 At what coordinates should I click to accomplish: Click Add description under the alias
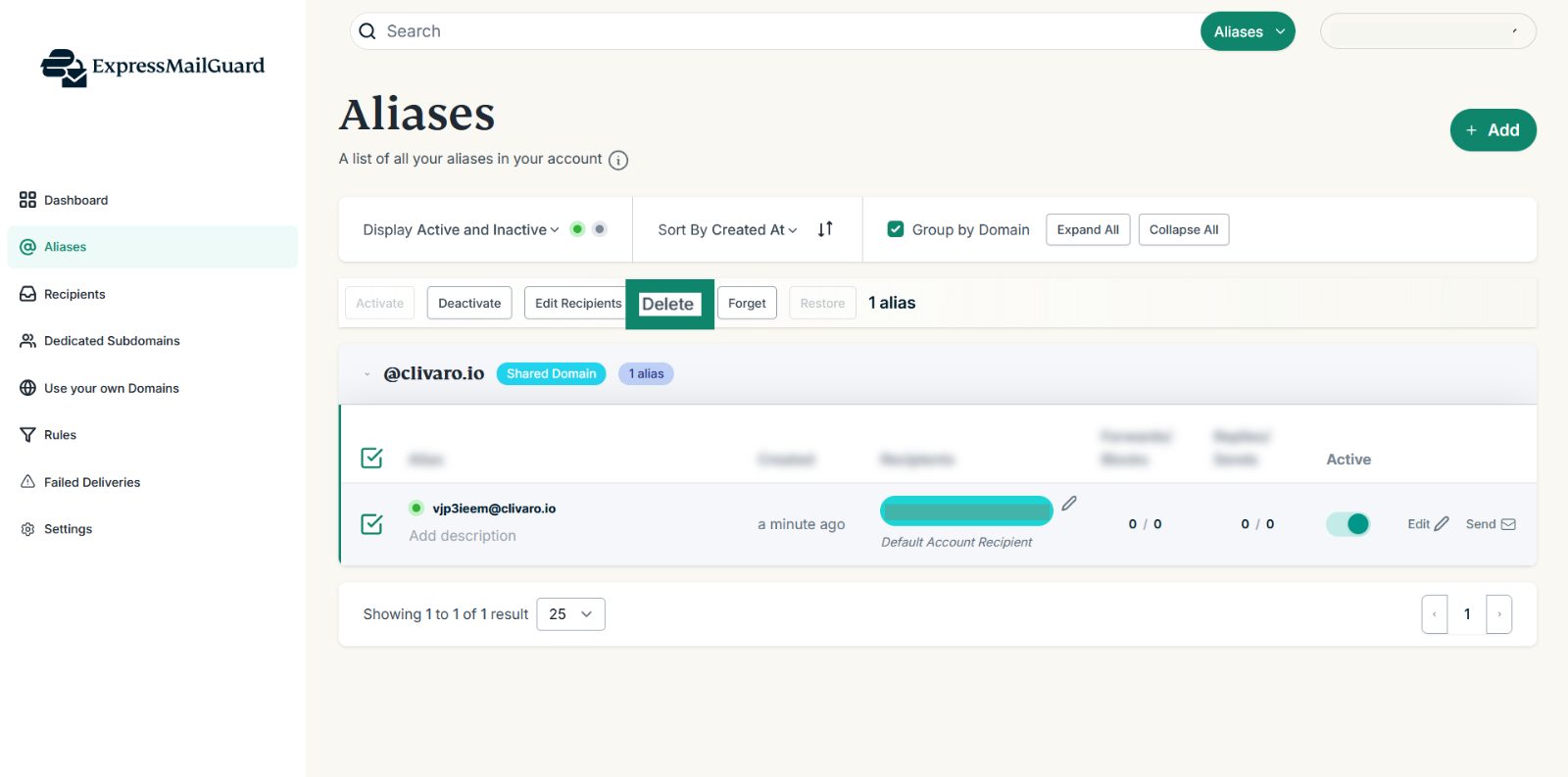tap(463, 536)
